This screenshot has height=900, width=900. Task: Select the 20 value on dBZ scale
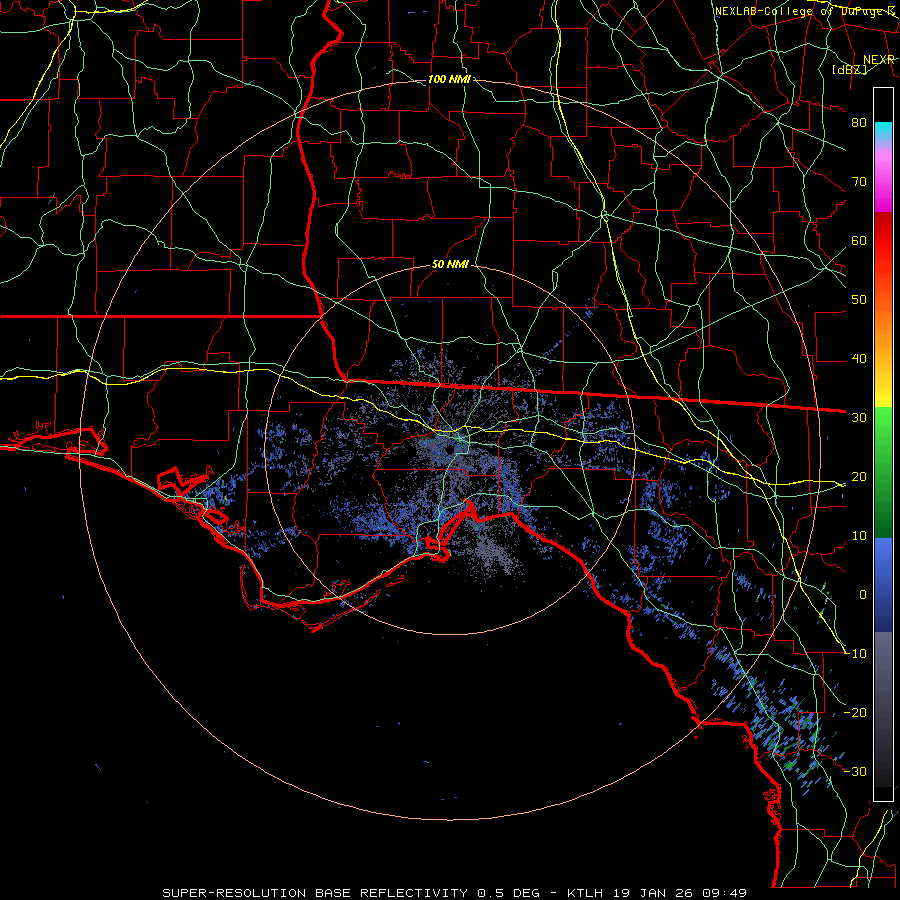point(859,477)
